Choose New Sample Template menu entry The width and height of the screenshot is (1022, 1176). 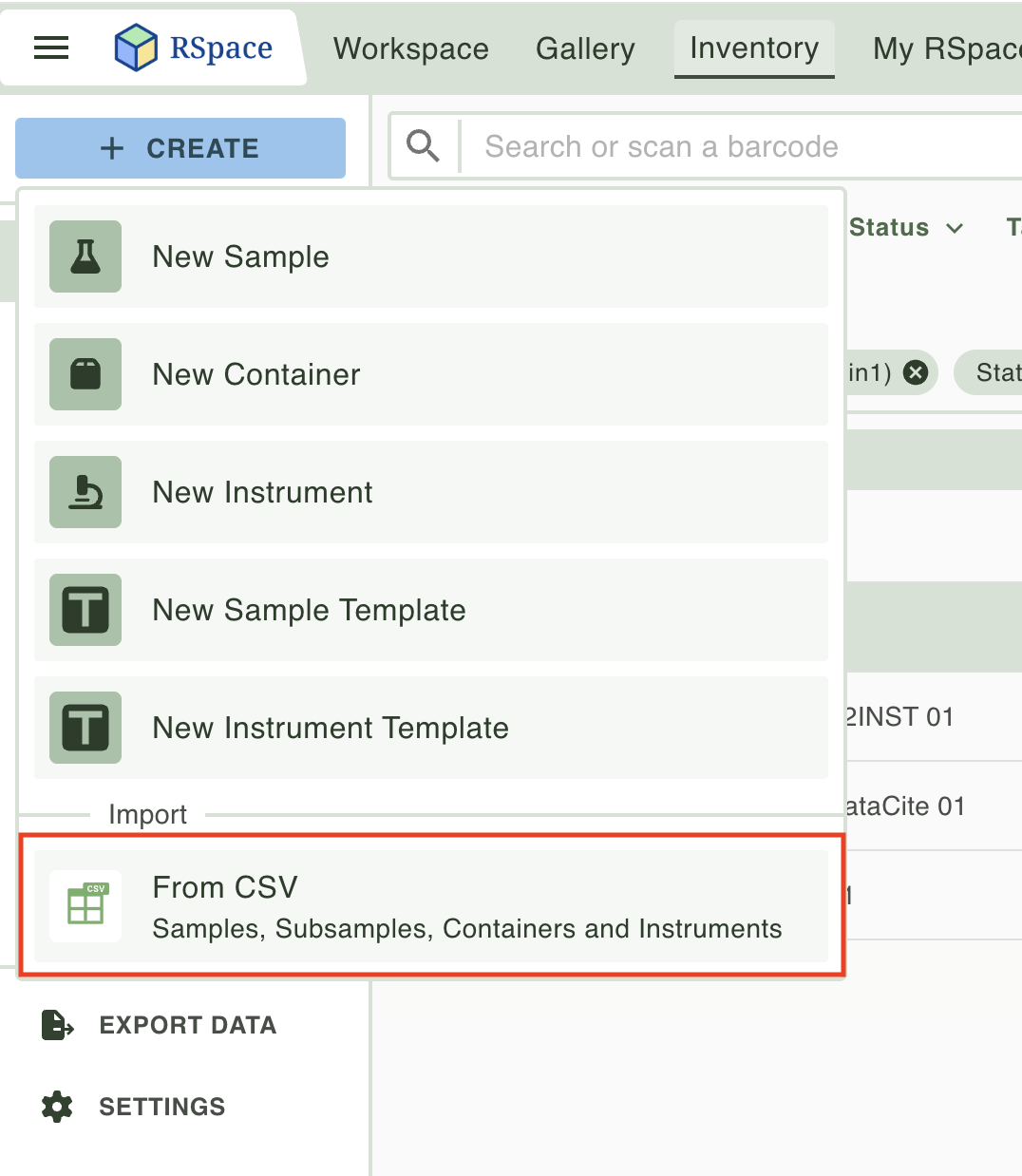pos(431,610)
